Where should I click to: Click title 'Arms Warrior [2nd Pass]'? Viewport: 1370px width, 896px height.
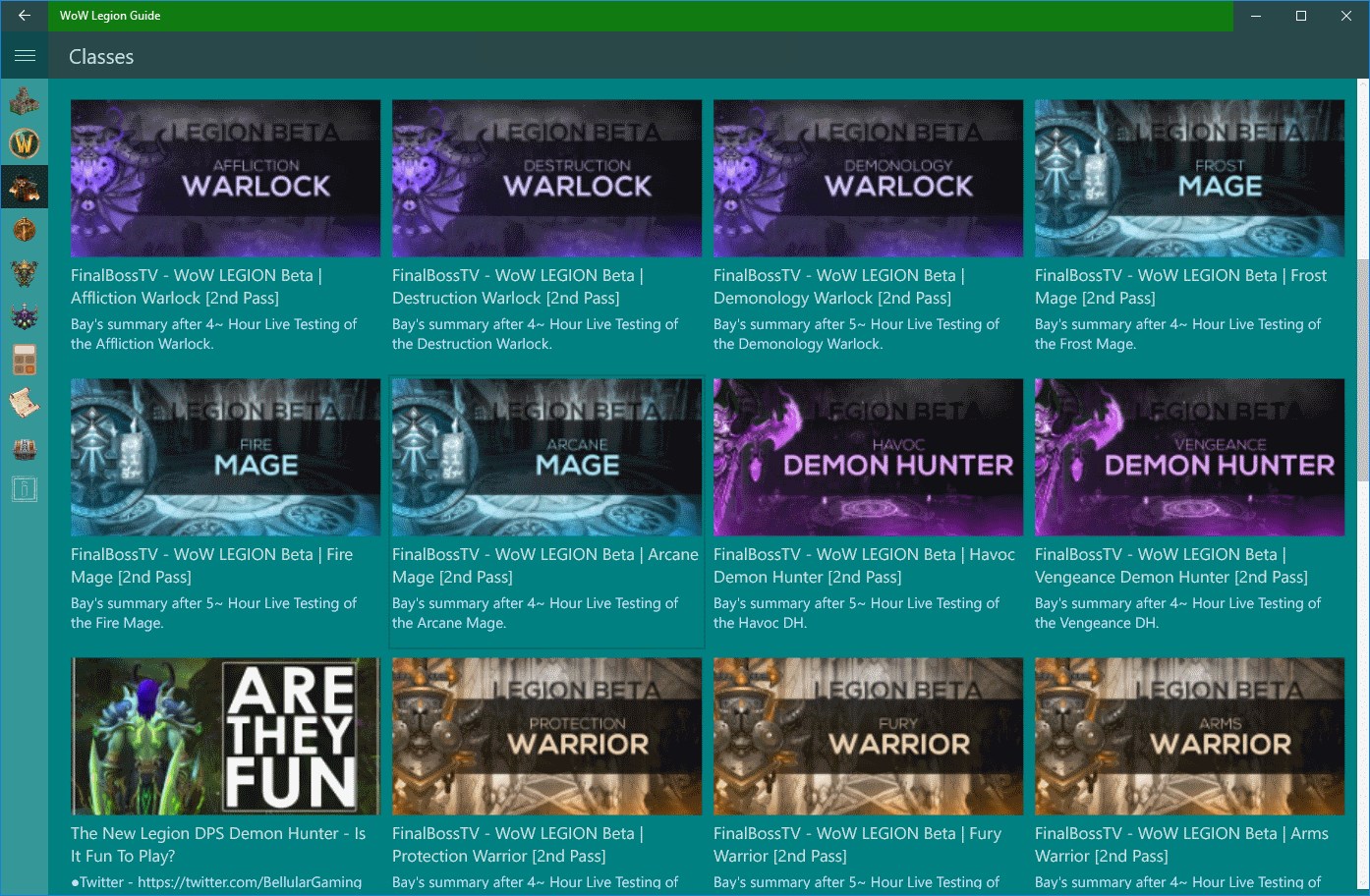pyautogui.click(x=1182, y=845)
